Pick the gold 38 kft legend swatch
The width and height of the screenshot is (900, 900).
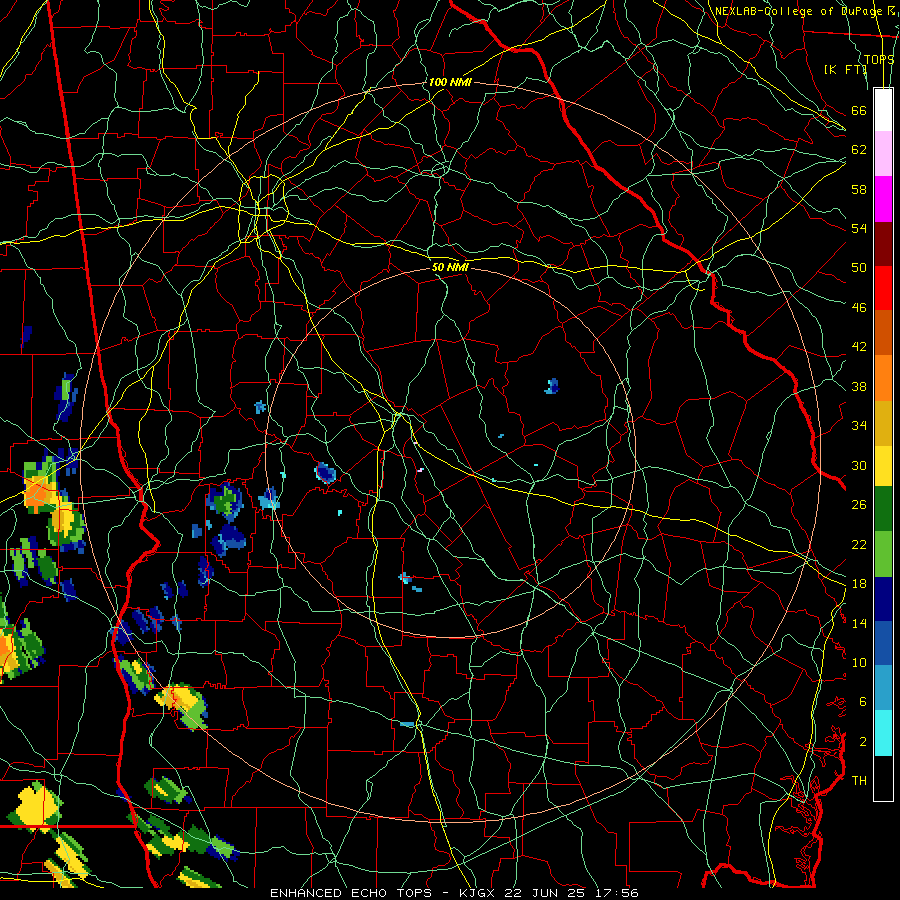click(883, 423)
